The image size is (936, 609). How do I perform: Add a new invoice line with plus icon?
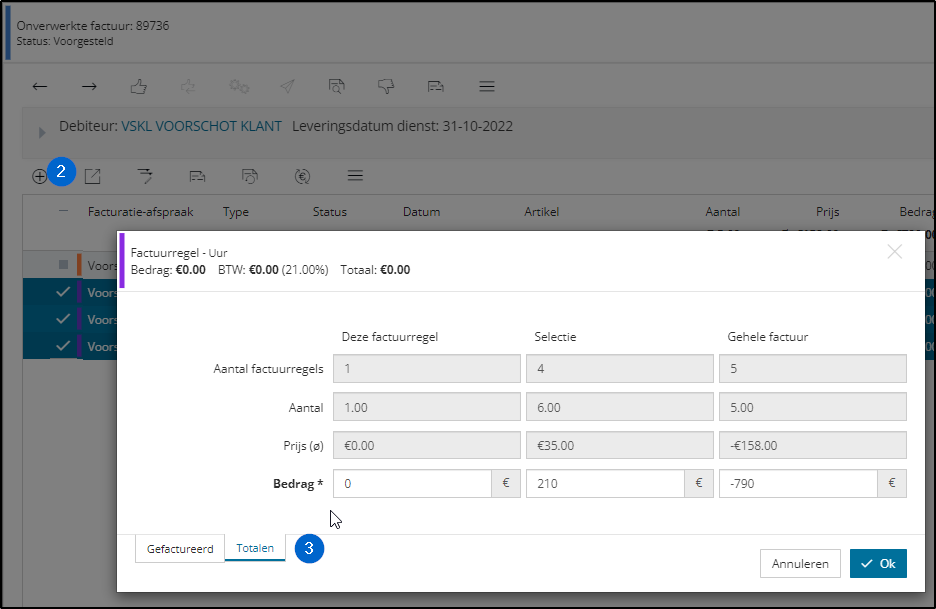pyautogui.click(x=39, y=176)
